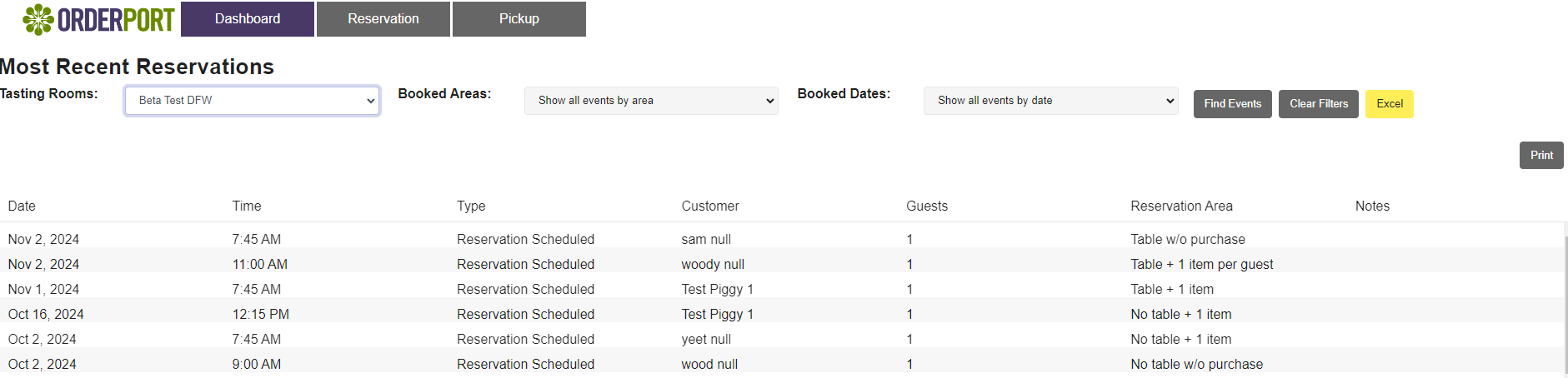Click the Print button

pos(1540,156)
